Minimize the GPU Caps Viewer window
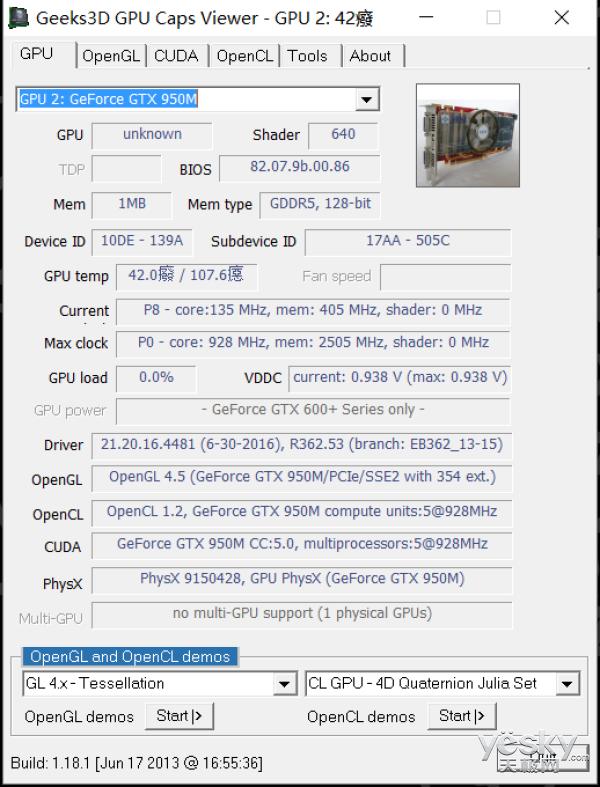 (426, 18)
